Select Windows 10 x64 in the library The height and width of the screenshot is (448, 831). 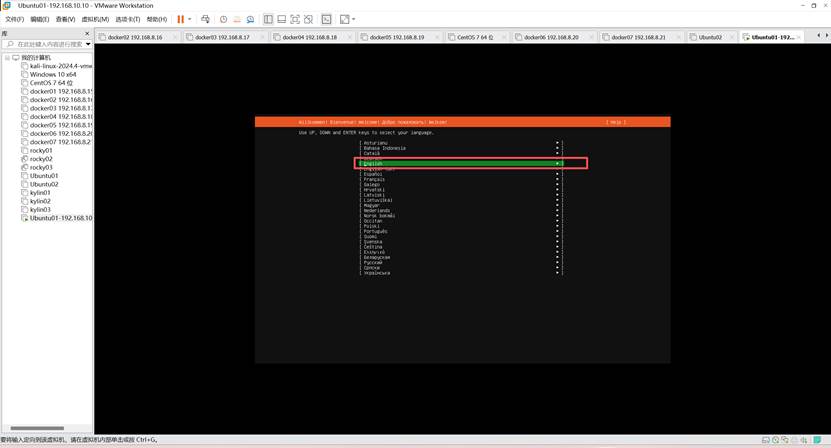pos(52,74)
